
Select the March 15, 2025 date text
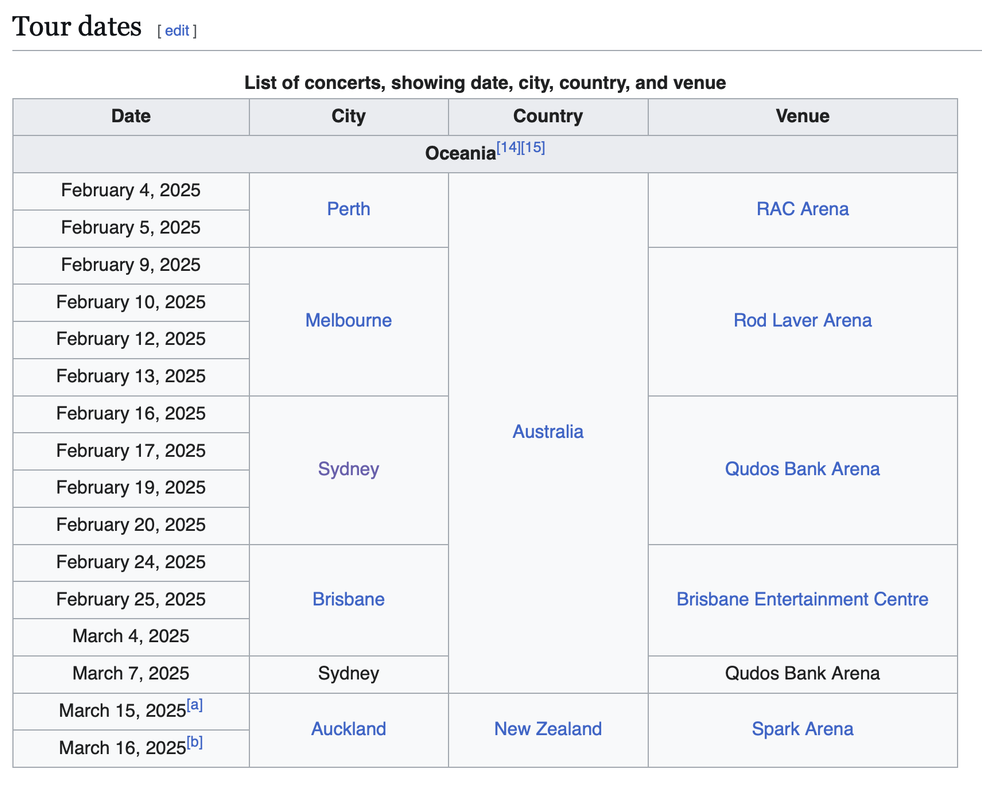pyautogui.click(x=122, y=711)
